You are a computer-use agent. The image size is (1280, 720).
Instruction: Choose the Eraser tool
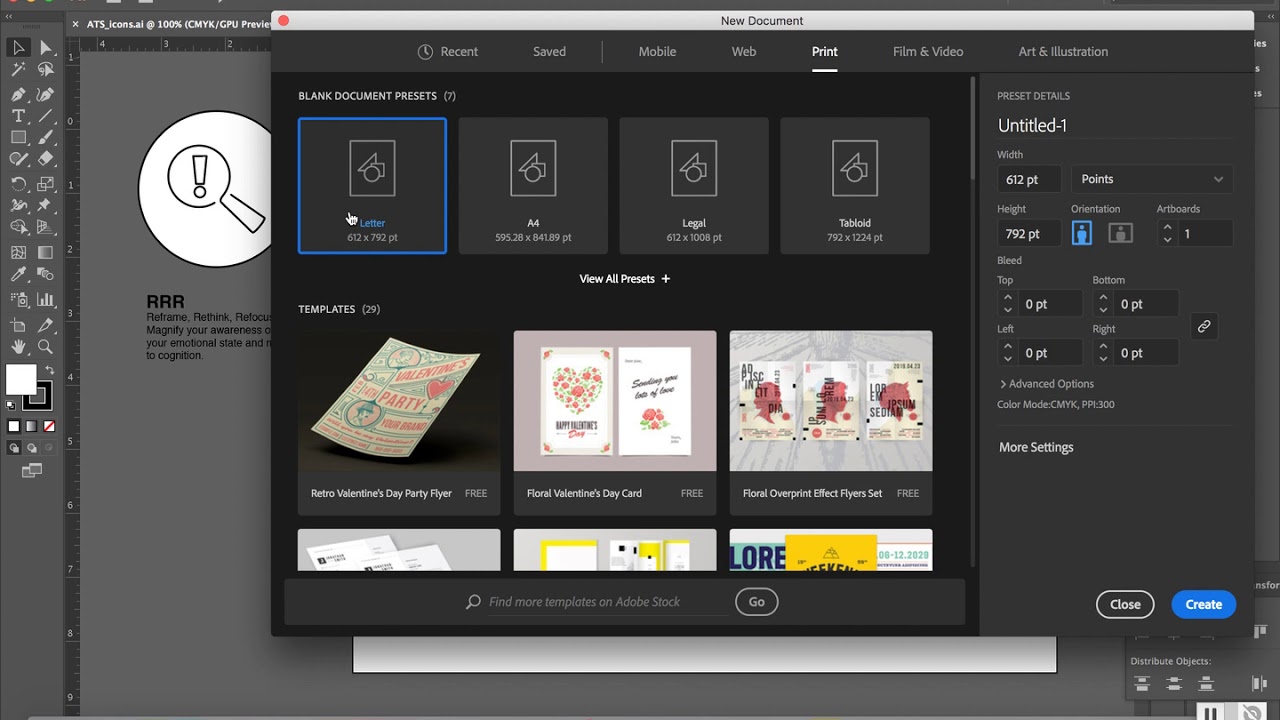tap(46, 159)
